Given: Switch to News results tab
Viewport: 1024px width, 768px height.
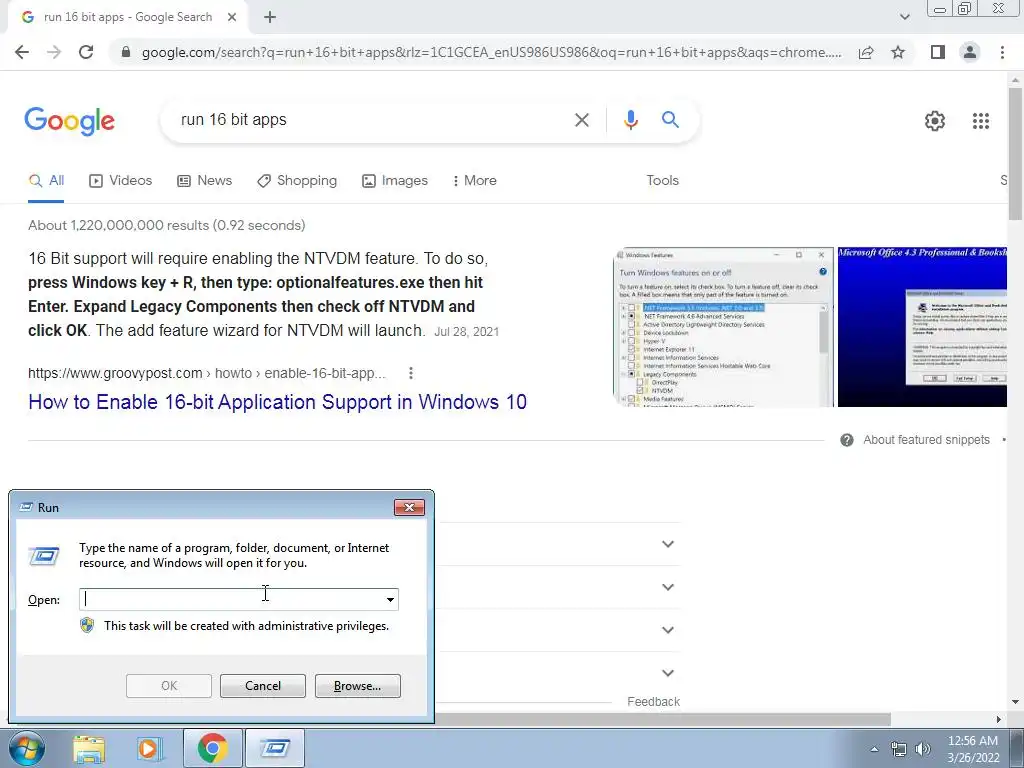Looking at the screenshot, I should (204, 181).
